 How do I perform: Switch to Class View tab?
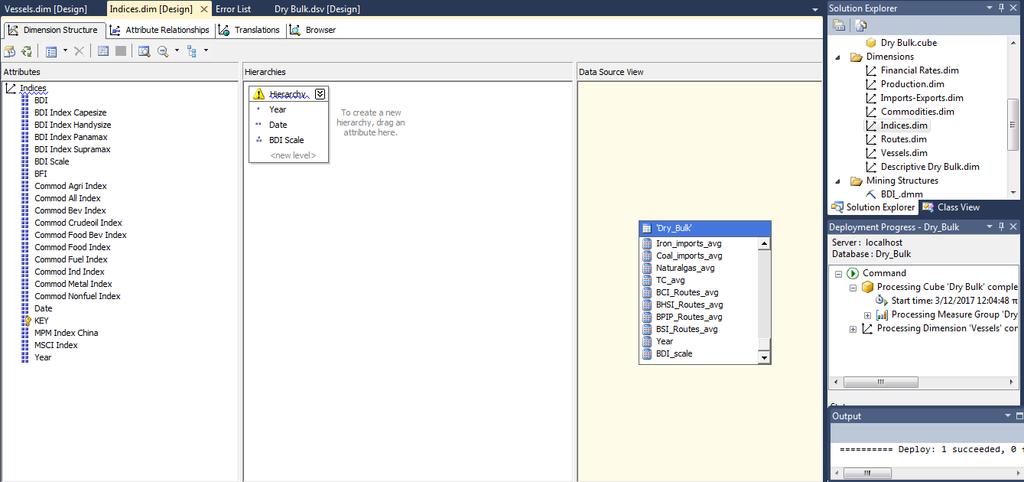click(x=951, y=207)
